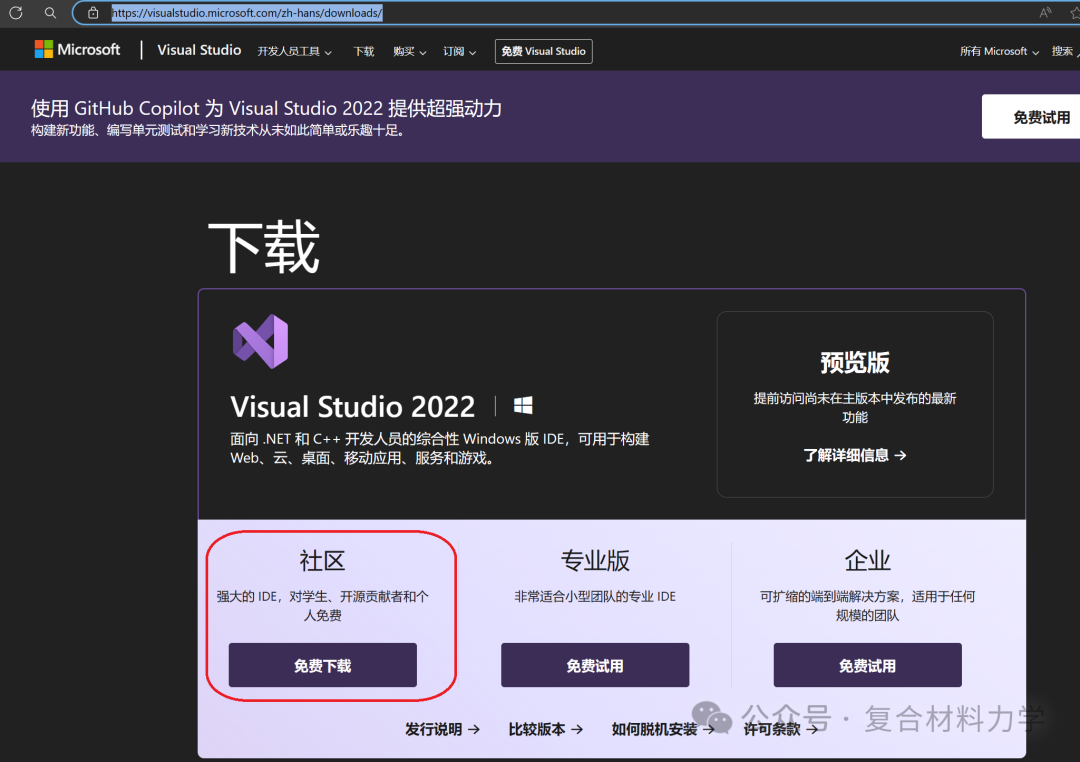Click the search icon in the browser toolbar
The height and width of the screenshot is (762, 1080).
pyautogui.click(x=50, y=12)
